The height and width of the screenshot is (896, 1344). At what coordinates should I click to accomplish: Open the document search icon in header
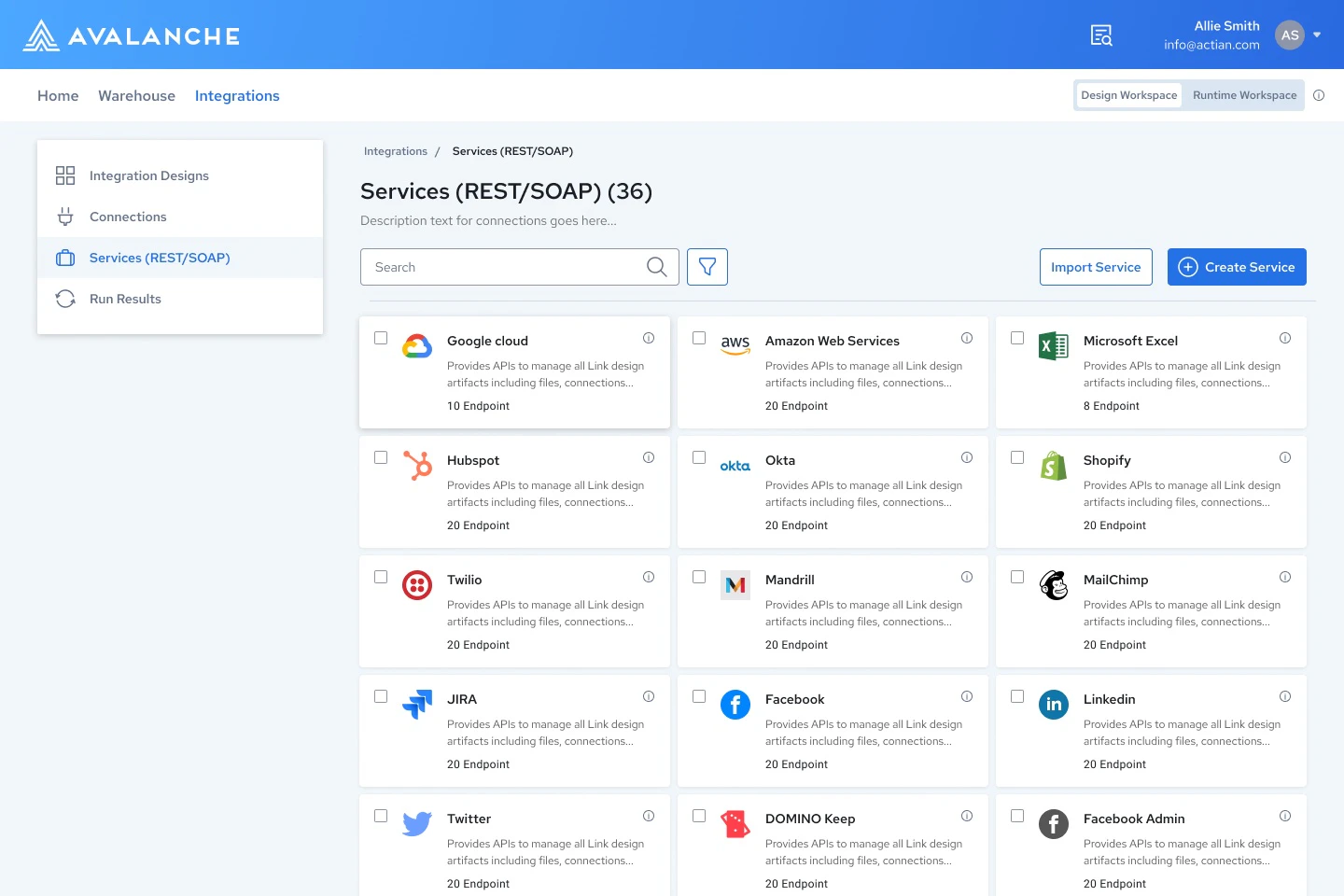(1100, 35)
